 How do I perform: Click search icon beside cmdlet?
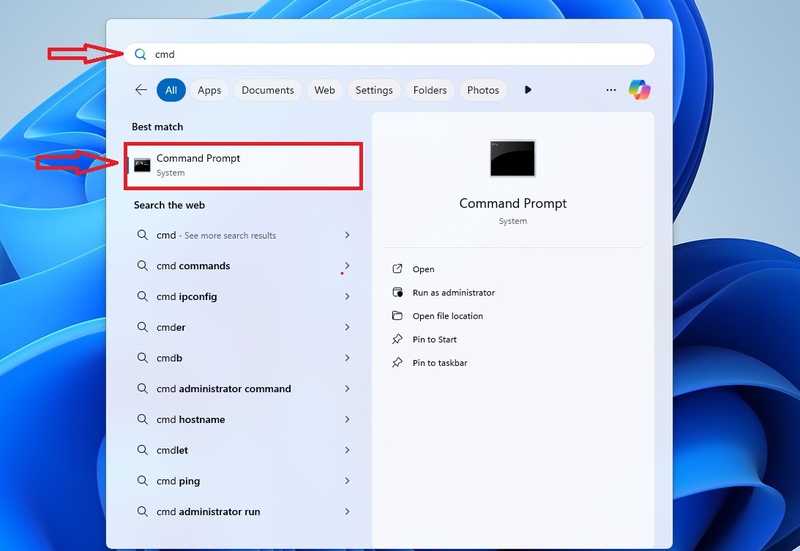[142, 450]
